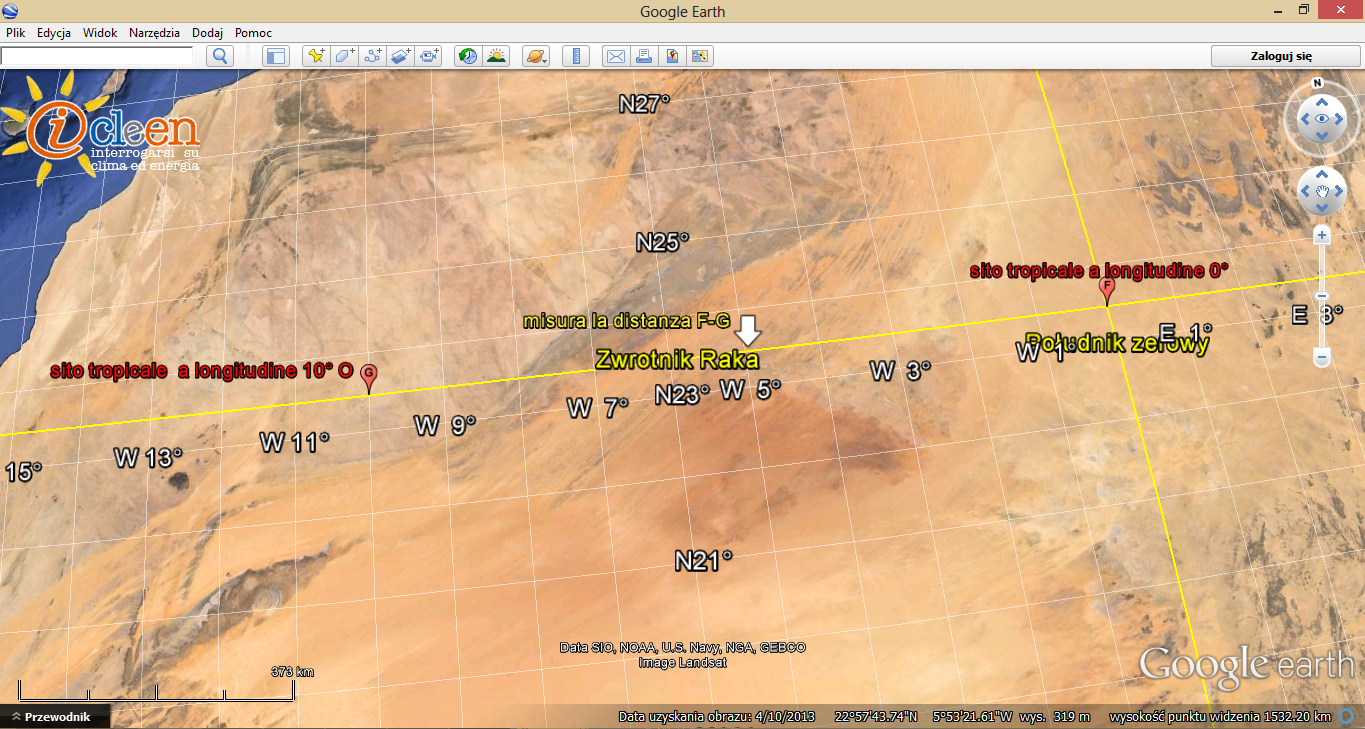Open the ruler measurement tool
This screenshot has height=729, width=1365.
coord(575,56)
